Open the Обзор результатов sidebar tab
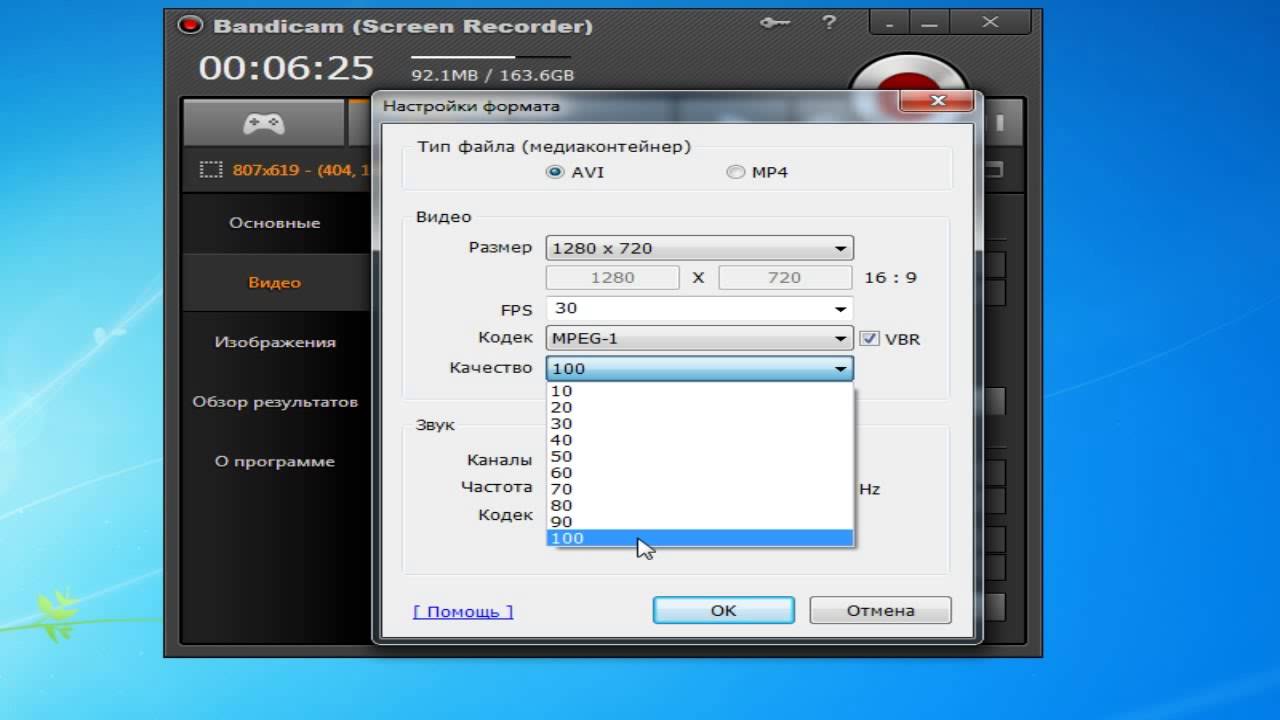The height and width of the screenshot is (720, 1280). 275,402
